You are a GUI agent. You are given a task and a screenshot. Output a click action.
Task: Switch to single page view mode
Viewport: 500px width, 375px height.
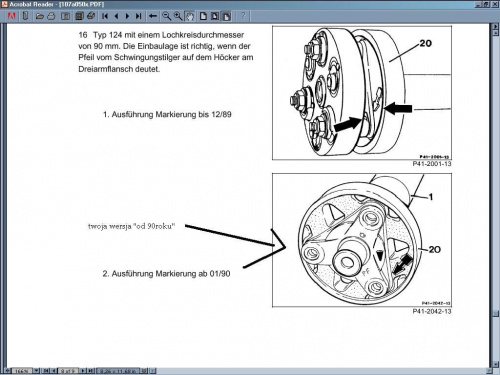(x=203, y=16)
